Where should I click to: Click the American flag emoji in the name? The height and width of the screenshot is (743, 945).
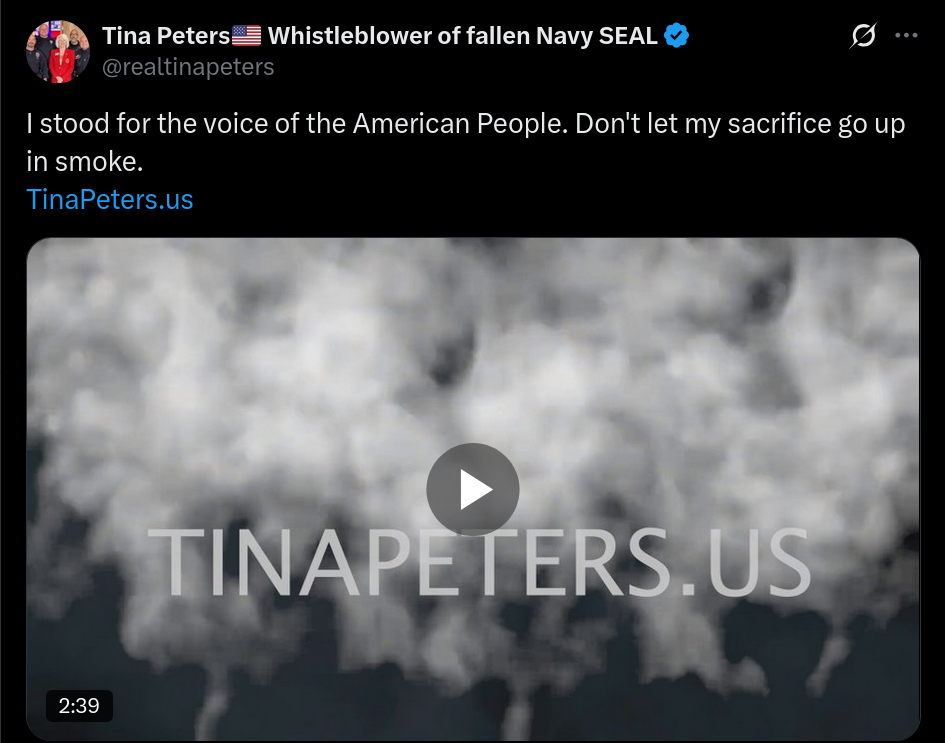246,36
